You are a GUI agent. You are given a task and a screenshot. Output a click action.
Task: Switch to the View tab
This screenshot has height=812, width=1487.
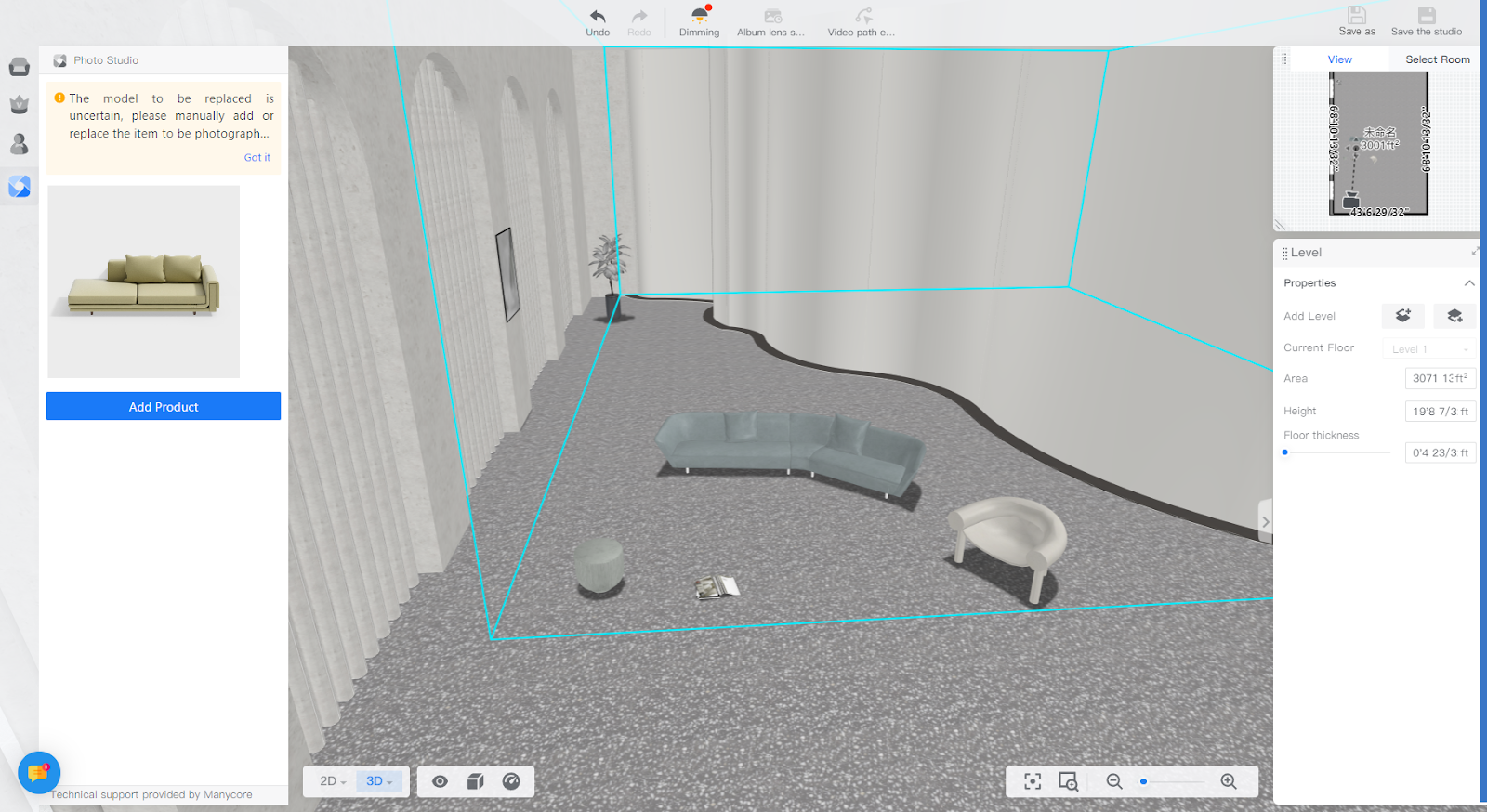pos(1339,59)
